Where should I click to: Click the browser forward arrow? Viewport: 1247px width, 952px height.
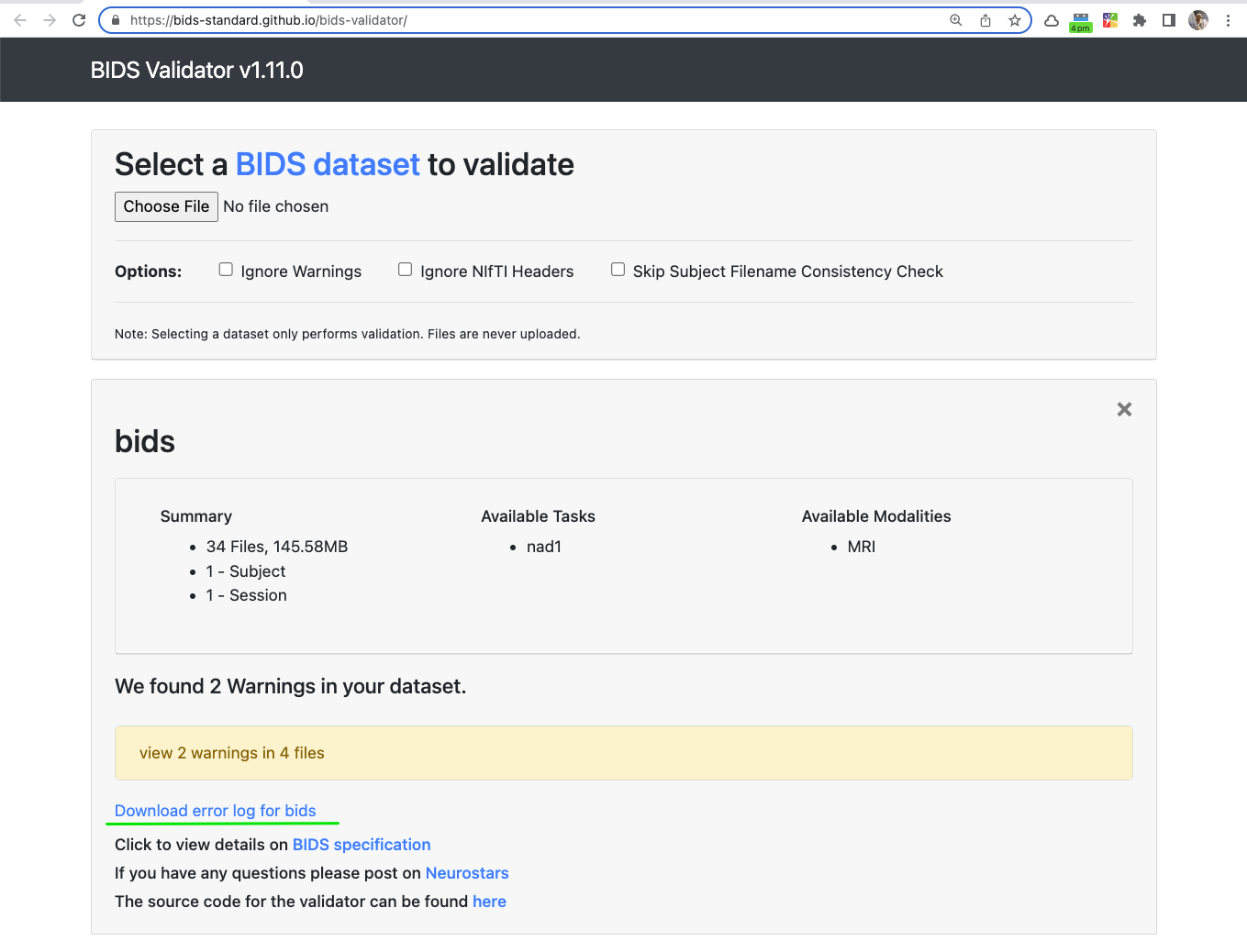click(x=50, y=20)
